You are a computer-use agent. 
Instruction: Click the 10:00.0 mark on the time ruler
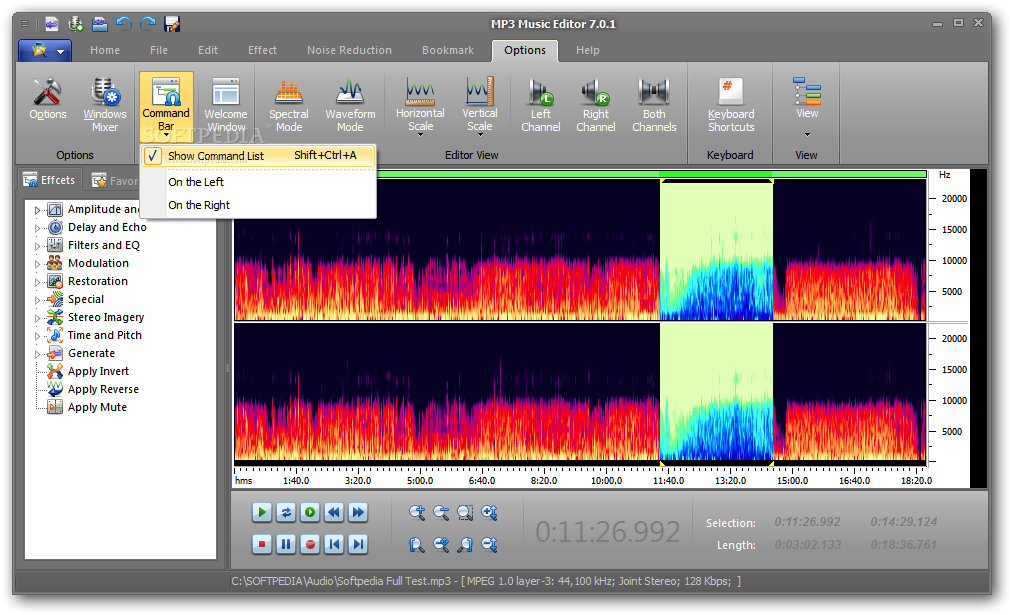(606, 481)
